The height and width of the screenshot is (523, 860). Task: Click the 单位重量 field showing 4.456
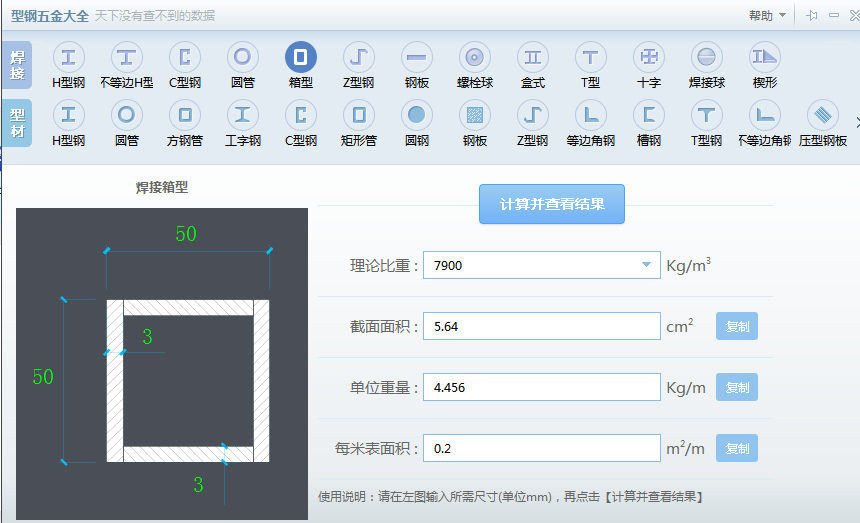pyautogui.click(x=541, y=387)
